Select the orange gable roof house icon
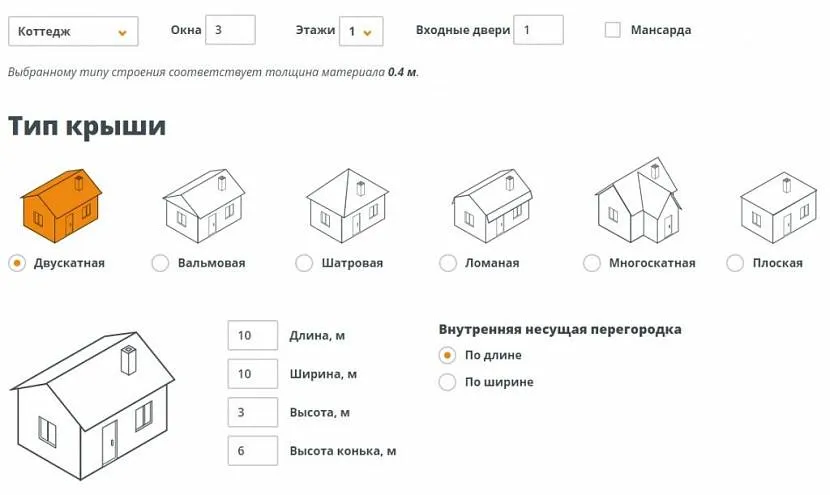This screenshot has height=495, width=830. [62, 205]
